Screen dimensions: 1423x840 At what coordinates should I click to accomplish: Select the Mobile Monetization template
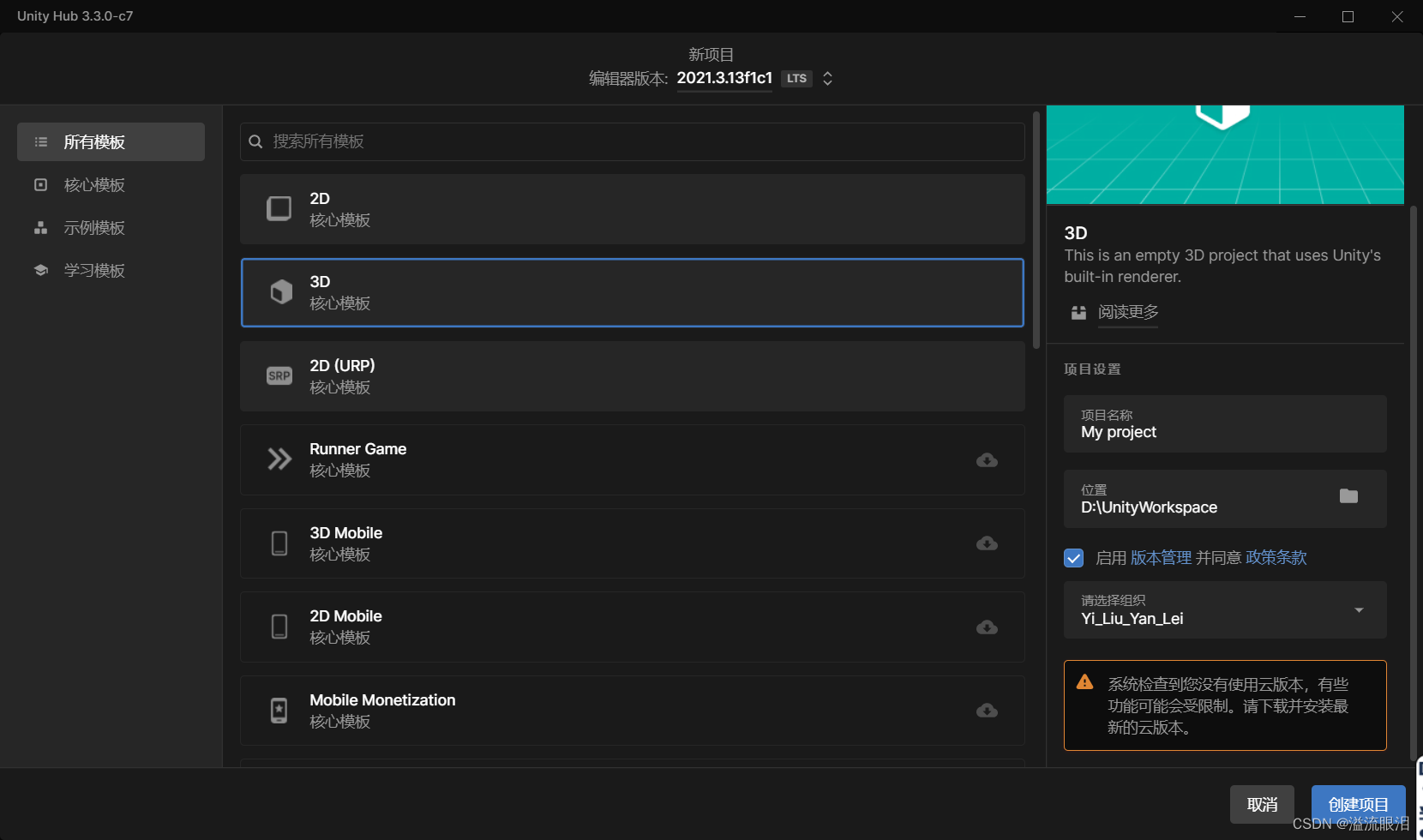click(x=633, y=711)
